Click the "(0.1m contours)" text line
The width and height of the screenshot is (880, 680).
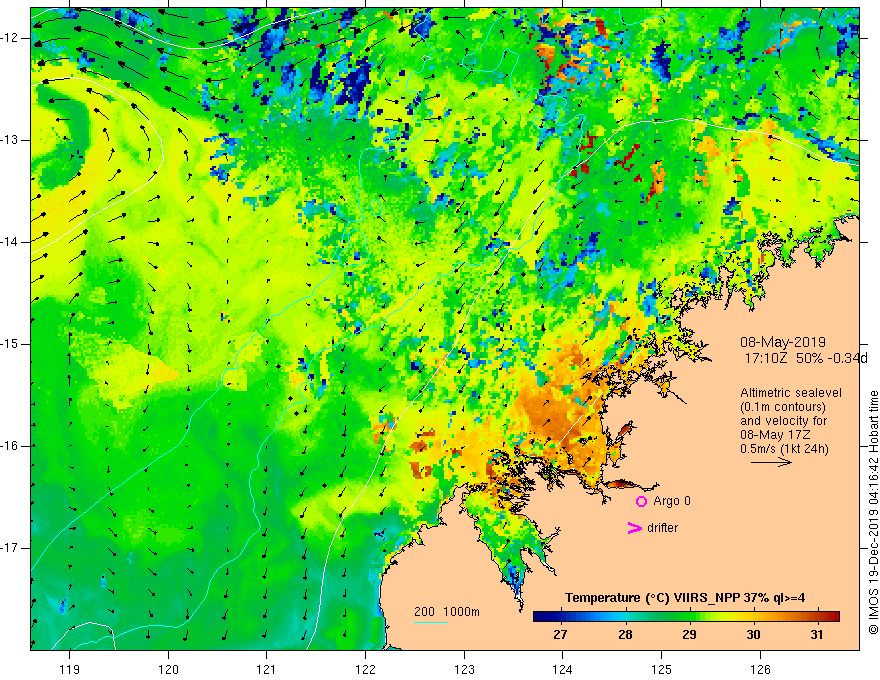click(x=782, y=407)
